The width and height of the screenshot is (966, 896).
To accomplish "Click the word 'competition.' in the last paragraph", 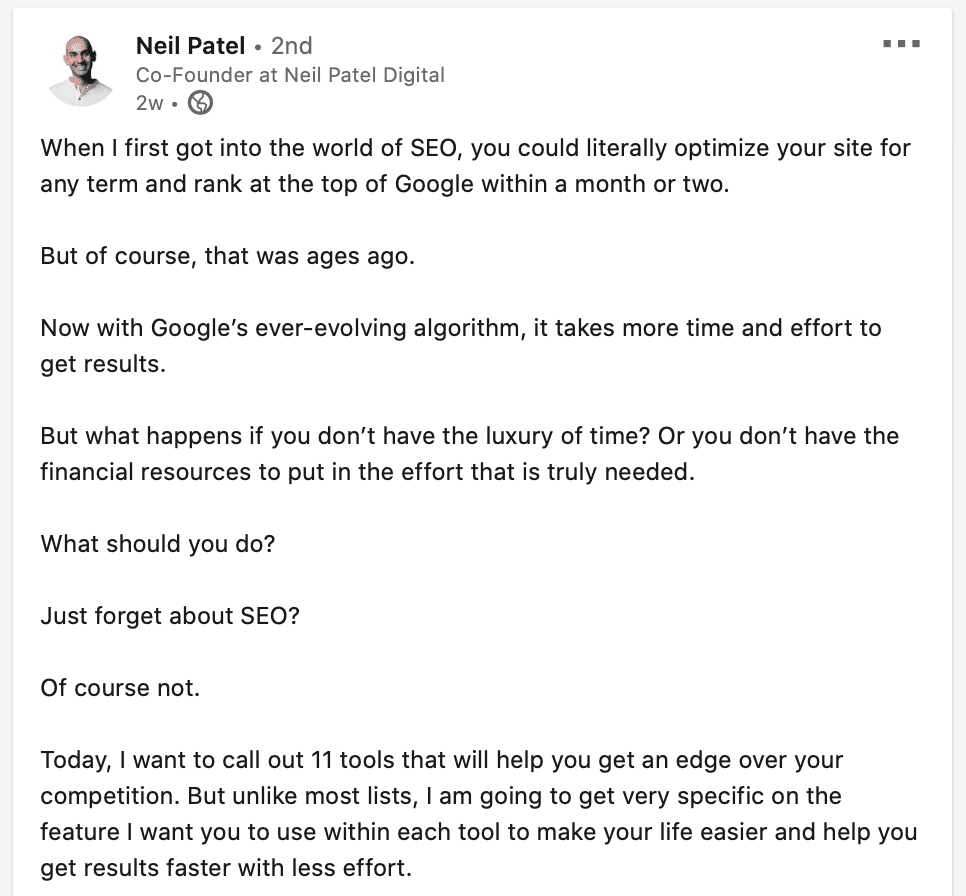I will [110, 796].
